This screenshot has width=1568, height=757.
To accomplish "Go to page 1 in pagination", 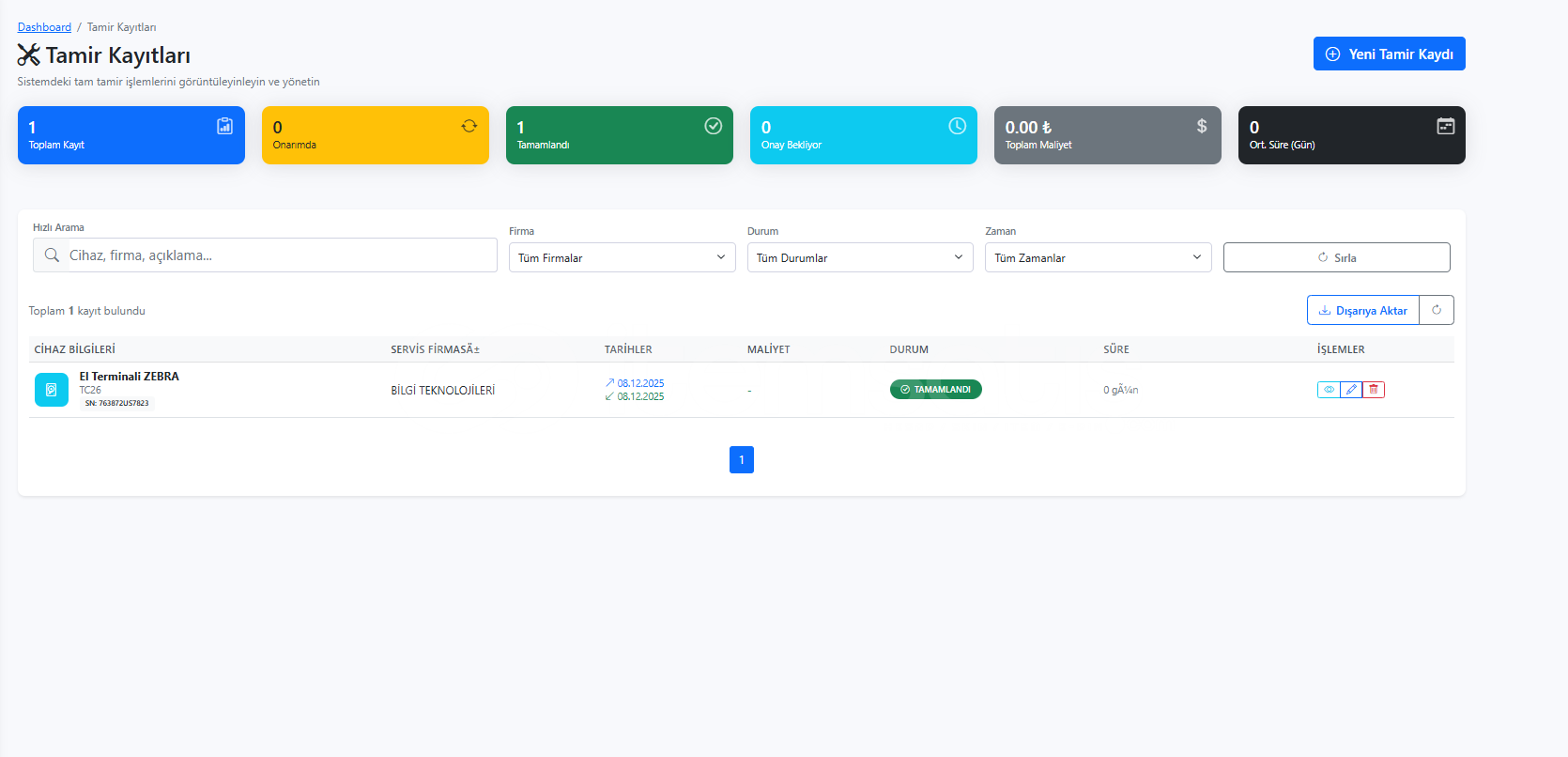I will pos(742,459).
